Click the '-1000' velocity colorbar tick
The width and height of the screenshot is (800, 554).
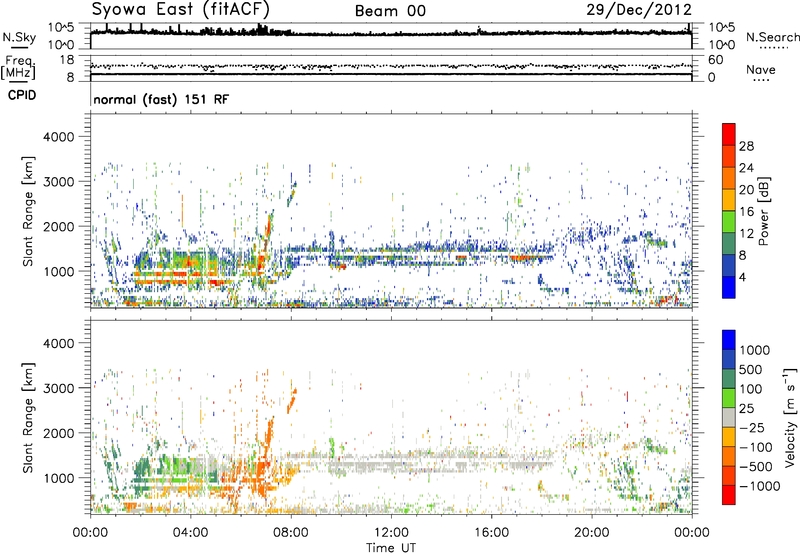point(760,486)
